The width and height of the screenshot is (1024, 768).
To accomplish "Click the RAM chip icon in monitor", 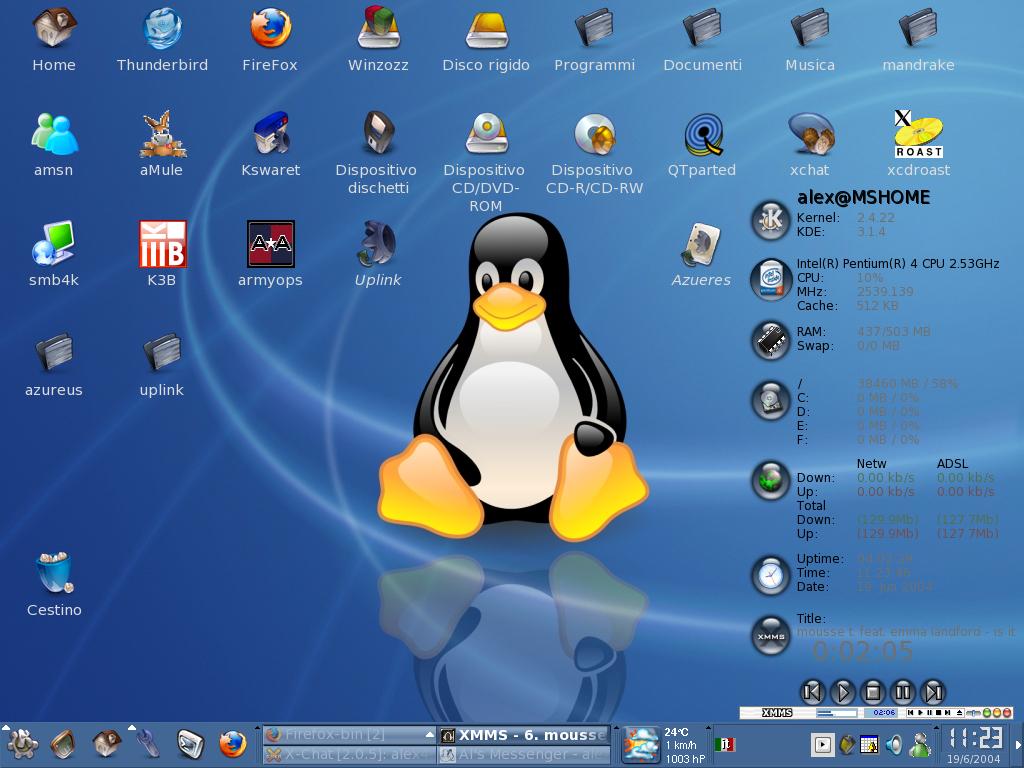I will 771,340.
